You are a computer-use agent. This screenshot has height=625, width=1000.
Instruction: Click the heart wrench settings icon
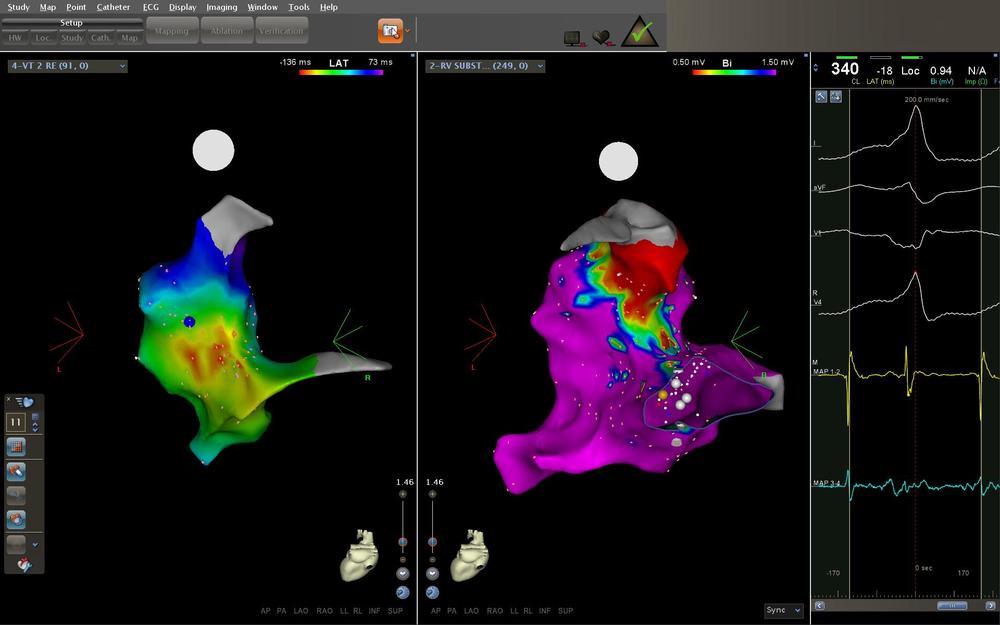pyautogui.click(x=24, y=565)
